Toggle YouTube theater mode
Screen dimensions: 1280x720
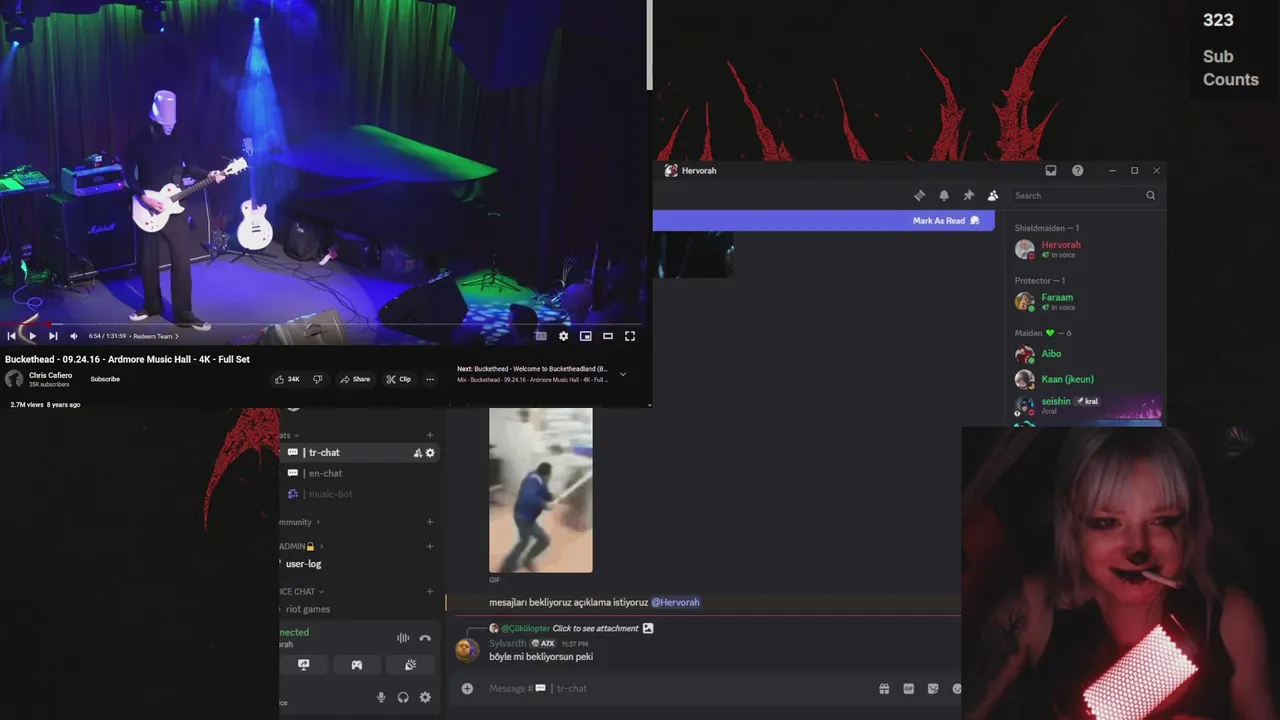608,336
